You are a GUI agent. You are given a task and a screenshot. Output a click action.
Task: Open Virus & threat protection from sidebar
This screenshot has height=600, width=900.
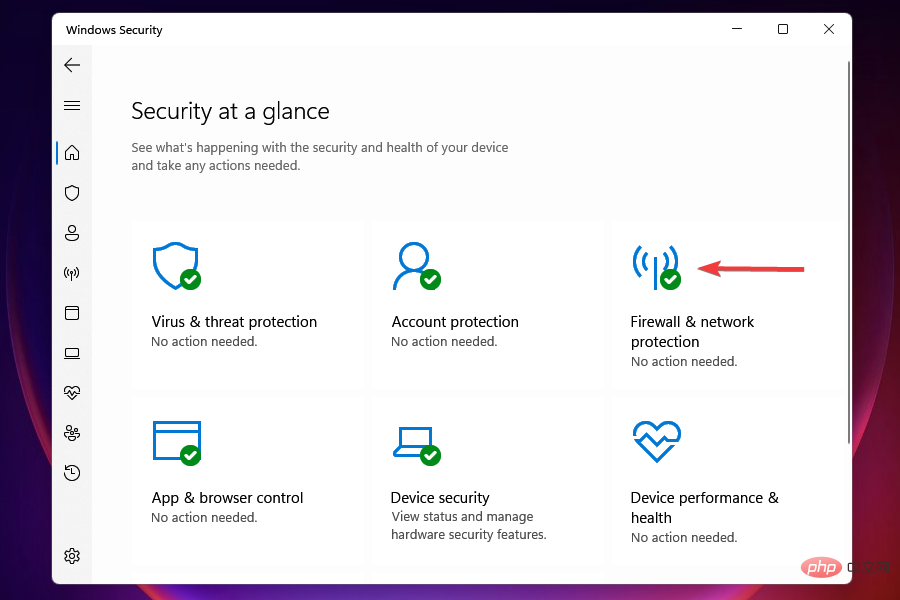[x=72, y=192]
